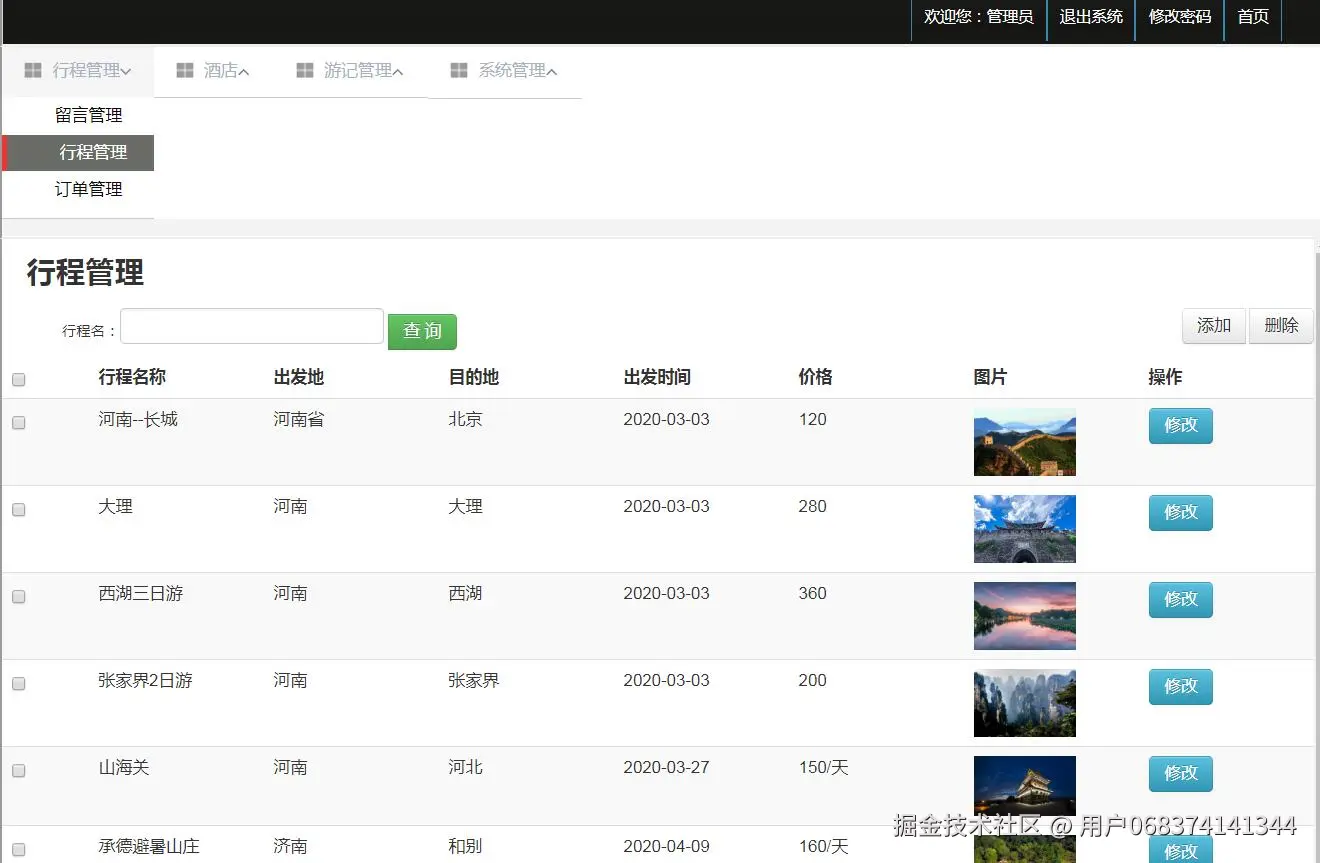The image size is (1320, 863).
Task: Click the 张家界2日游 itinerary name
Action: [x=145, y=681]
